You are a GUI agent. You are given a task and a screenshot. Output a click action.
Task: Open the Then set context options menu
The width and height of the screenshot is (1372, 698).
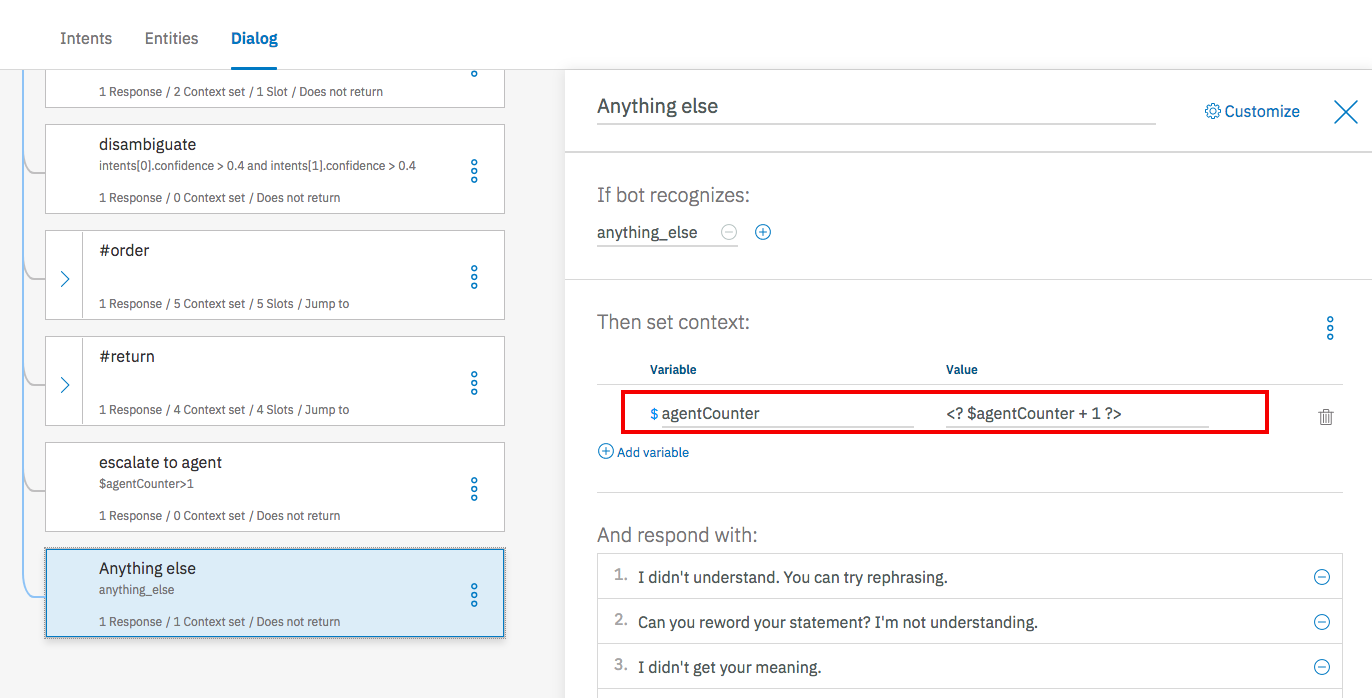click(1330, 327)
